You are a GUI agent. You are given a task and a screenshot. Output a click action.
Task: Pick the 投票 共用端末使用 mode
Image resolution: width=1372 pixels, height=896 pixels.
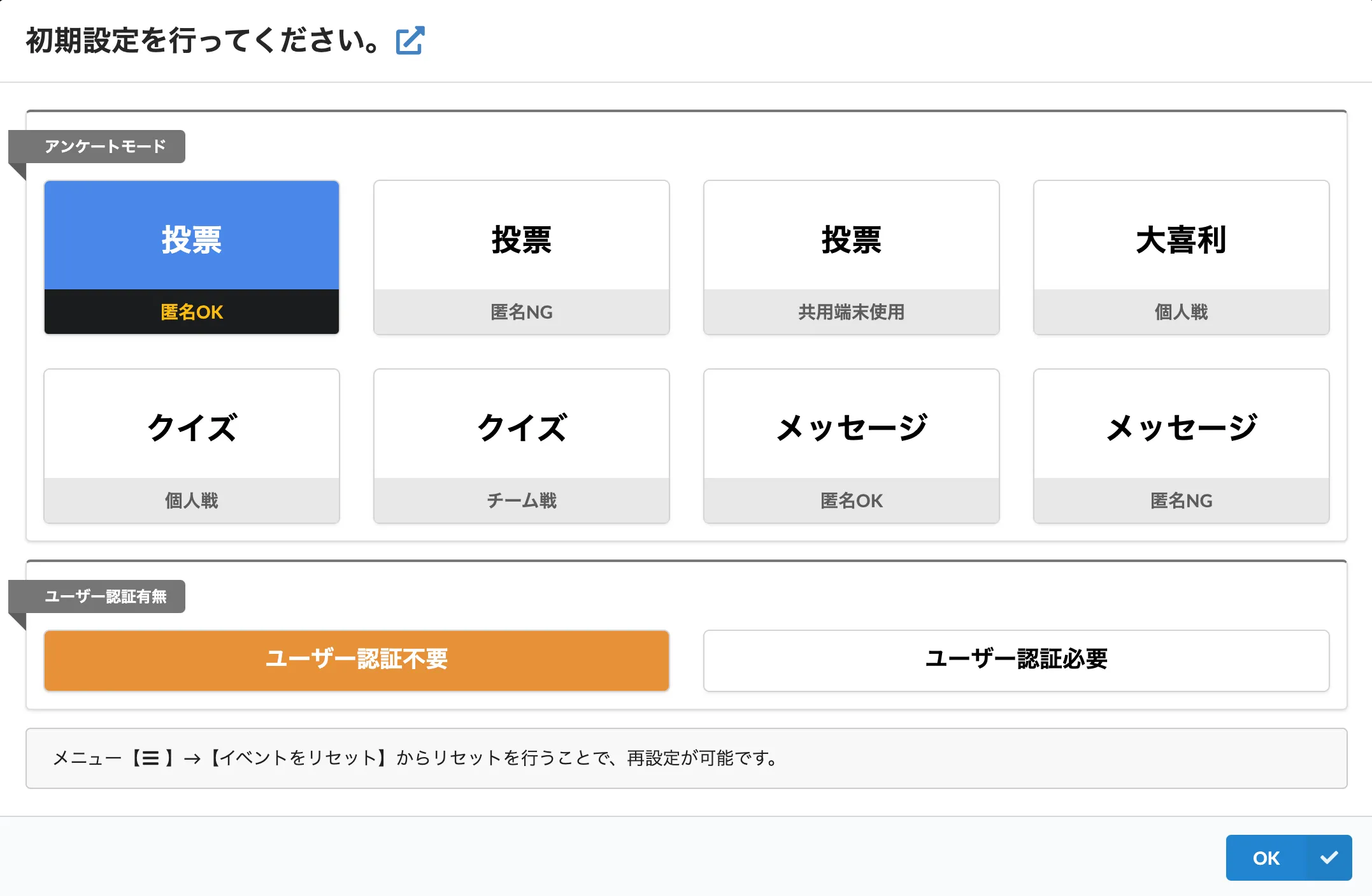point(852,257)
